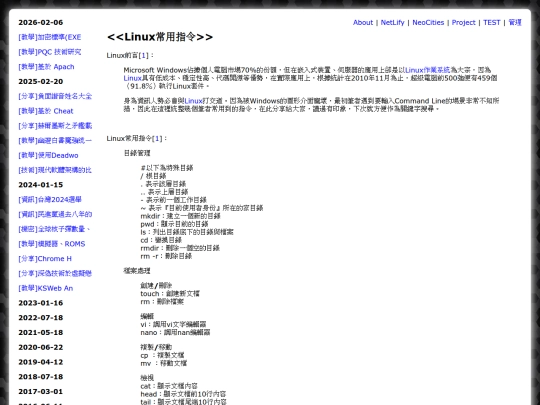Click the cd command line
540x405 pixels.
161,240
